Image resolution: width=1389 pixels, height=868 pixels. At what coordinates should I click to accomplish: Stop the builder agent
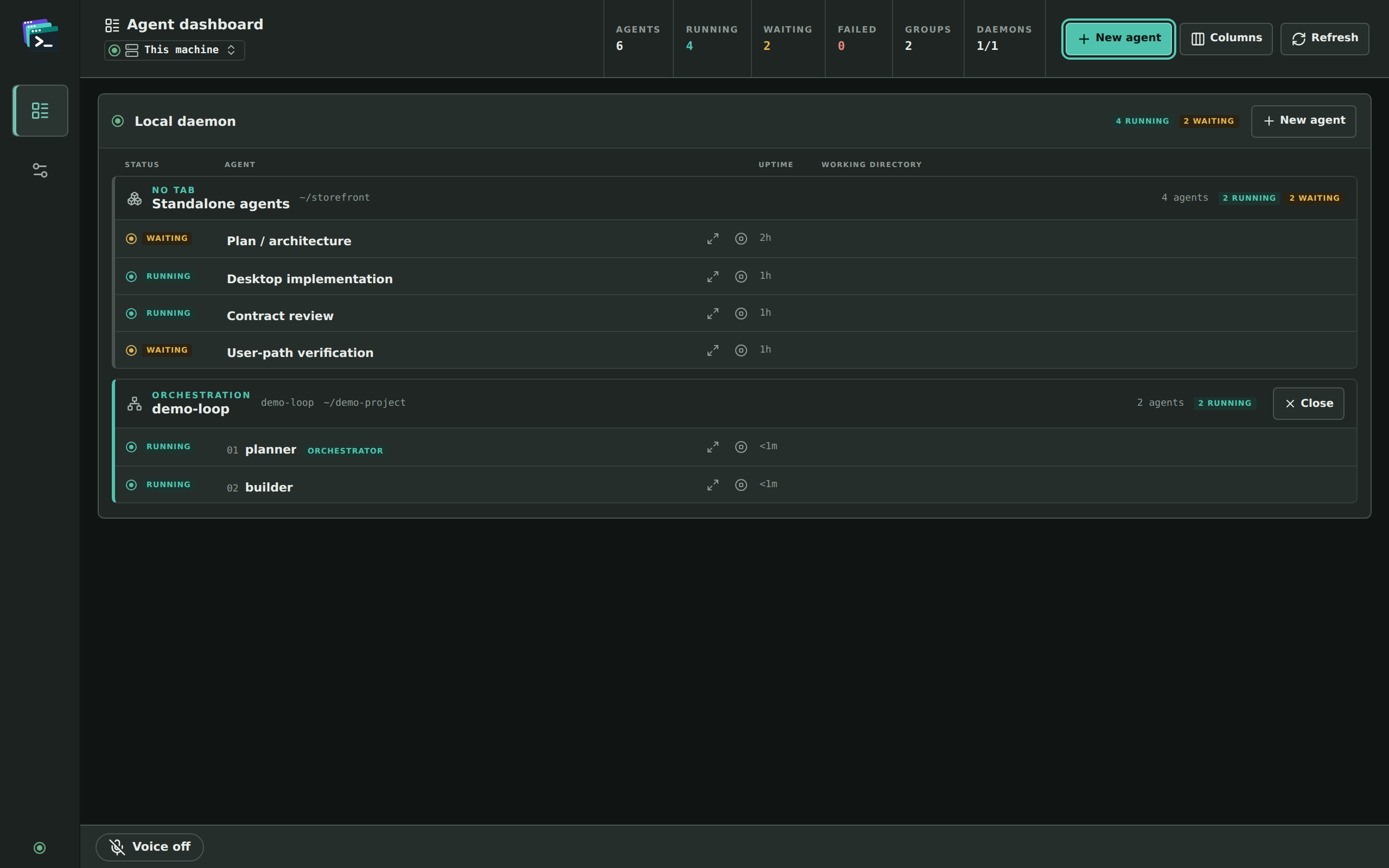click(741, 485)
